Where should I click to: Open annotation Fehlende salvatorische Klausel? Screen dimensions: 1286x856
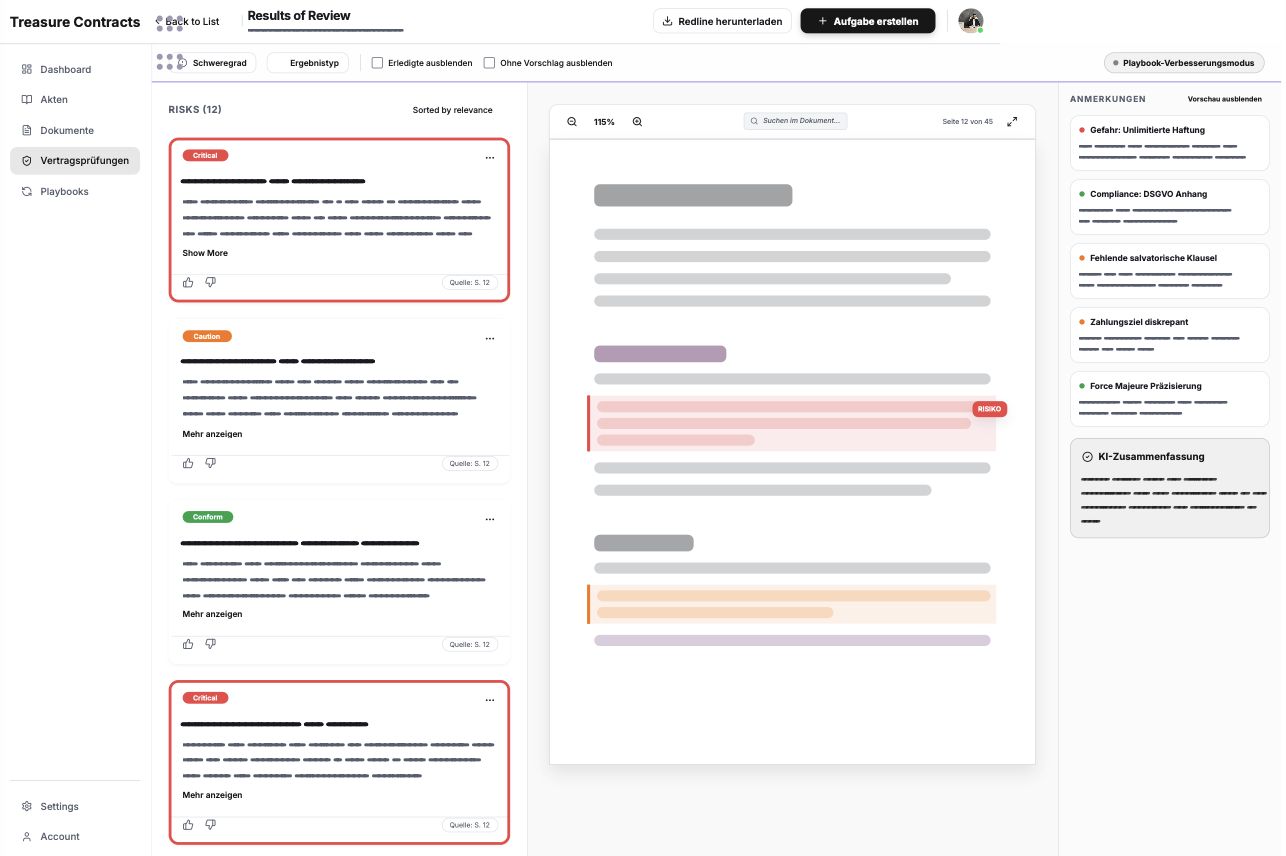(1169, 271)
